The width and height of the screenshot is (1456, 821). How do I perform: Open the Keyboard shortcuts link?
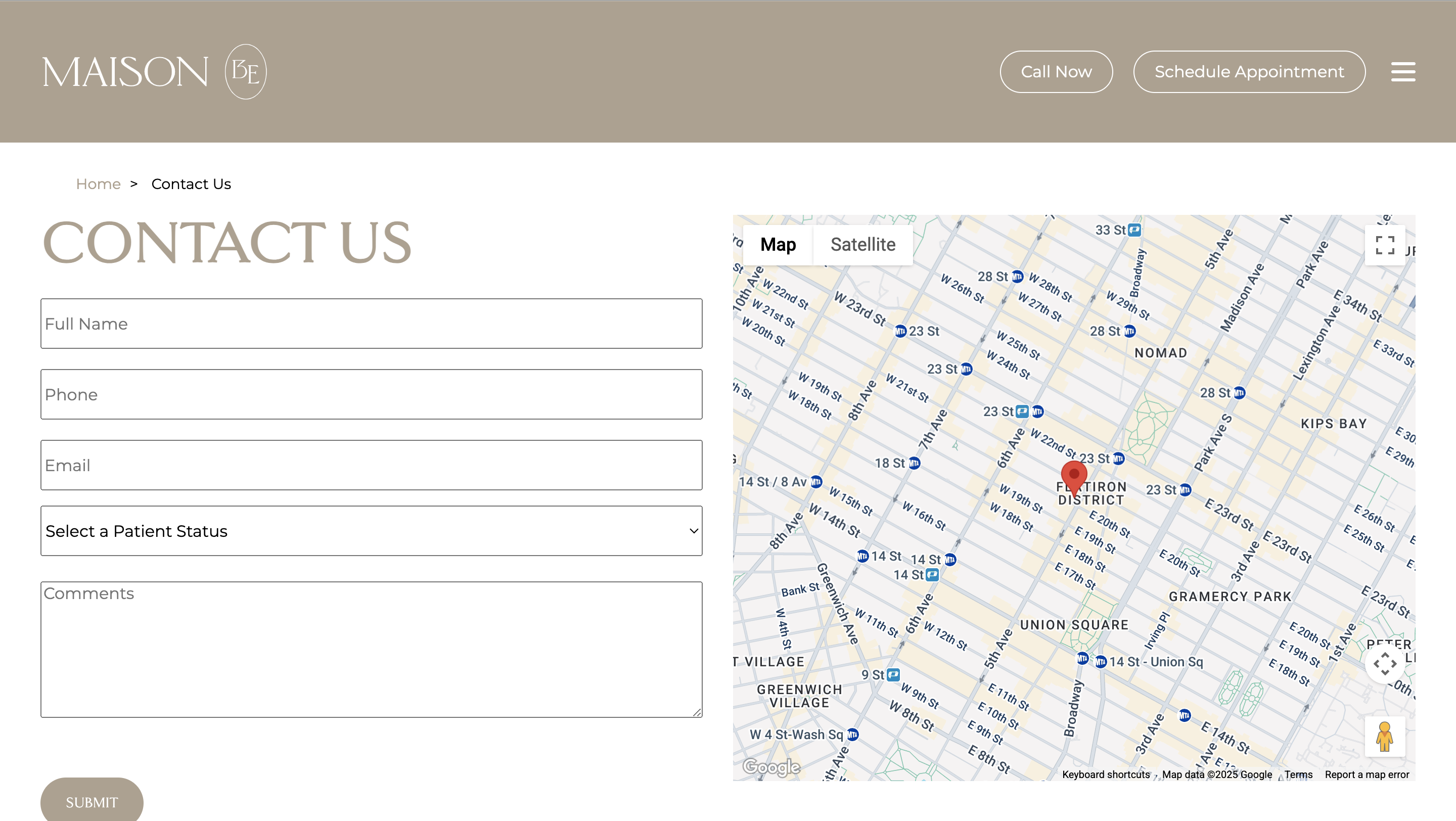(x=1106, y=774)
